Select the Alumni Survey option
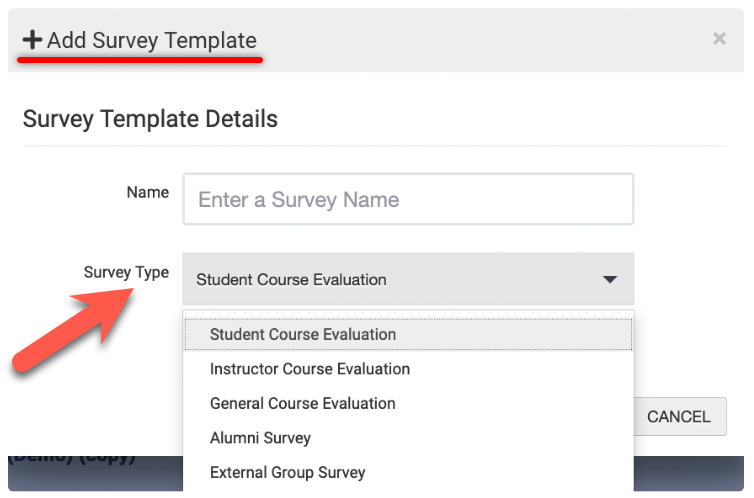 coord(260,438)
